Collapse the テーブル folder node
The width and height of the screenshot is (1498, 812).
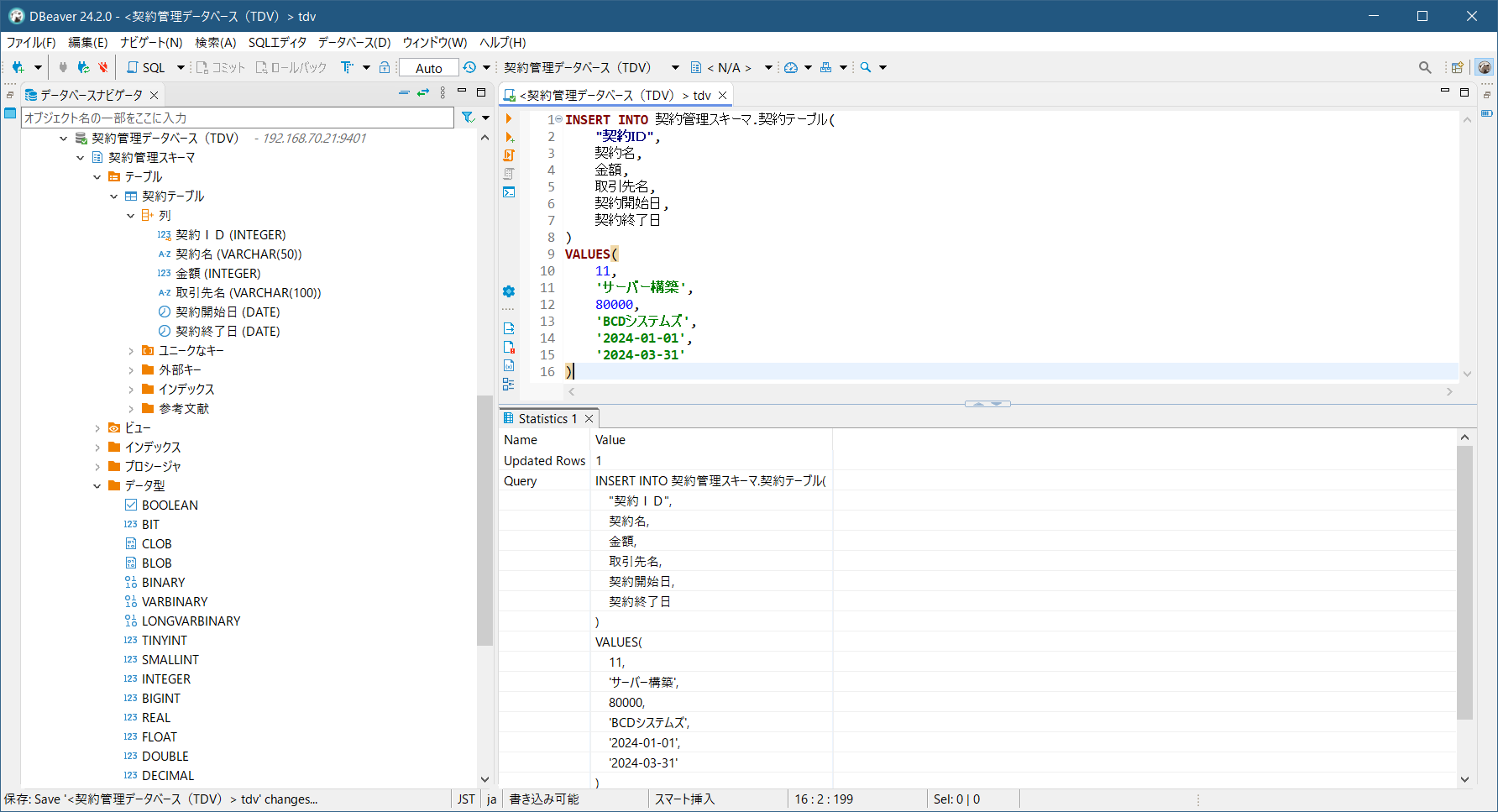pyautogui.click(x=97, y=176)
